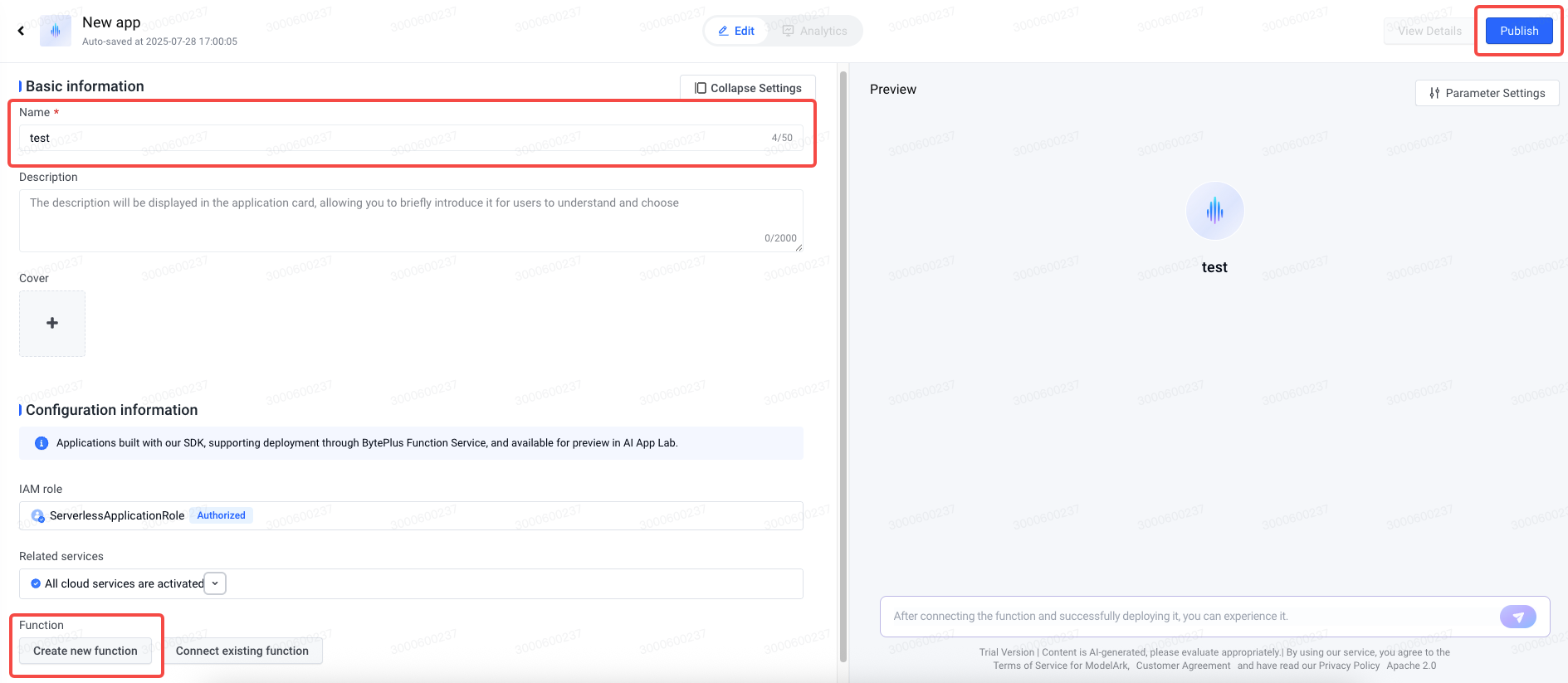Image resolution: width=1568 pixels, height=683 pixels.
Task: Click the blue check icon for cloud services
Action: click(36, 583)
